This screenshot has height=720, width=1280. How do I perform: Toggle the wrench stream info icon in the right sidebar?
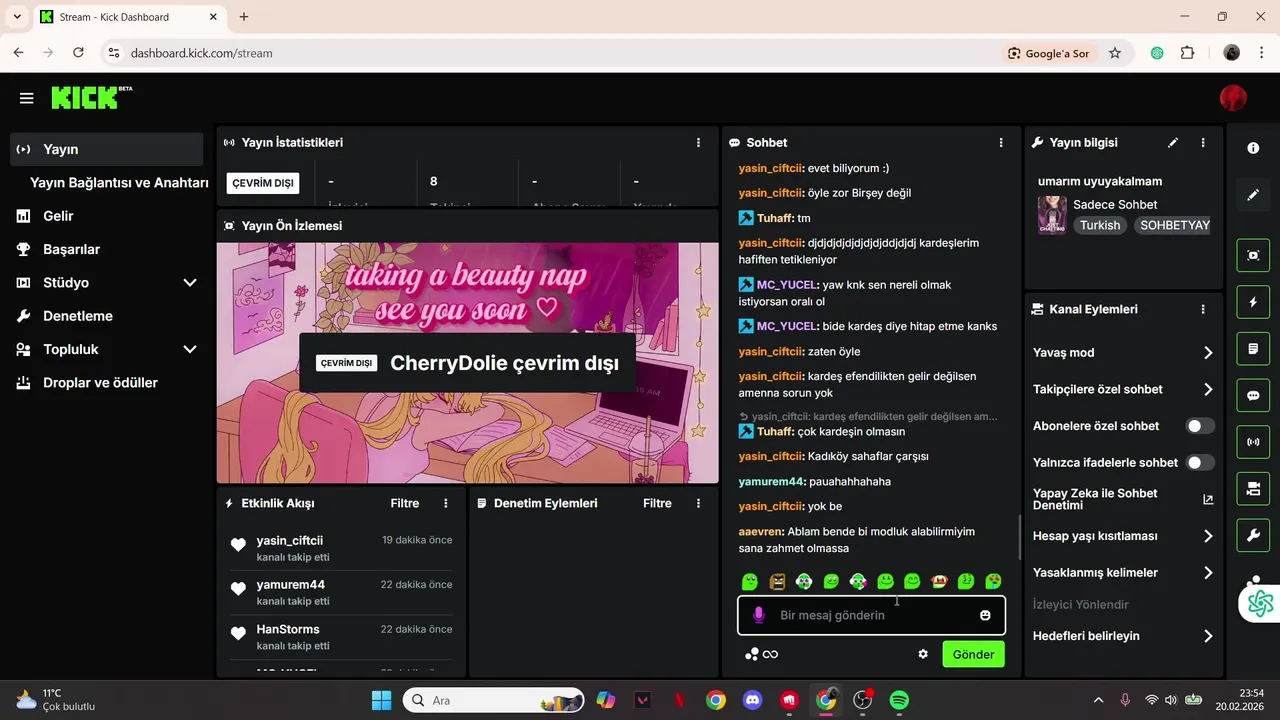pos(1253,536)
